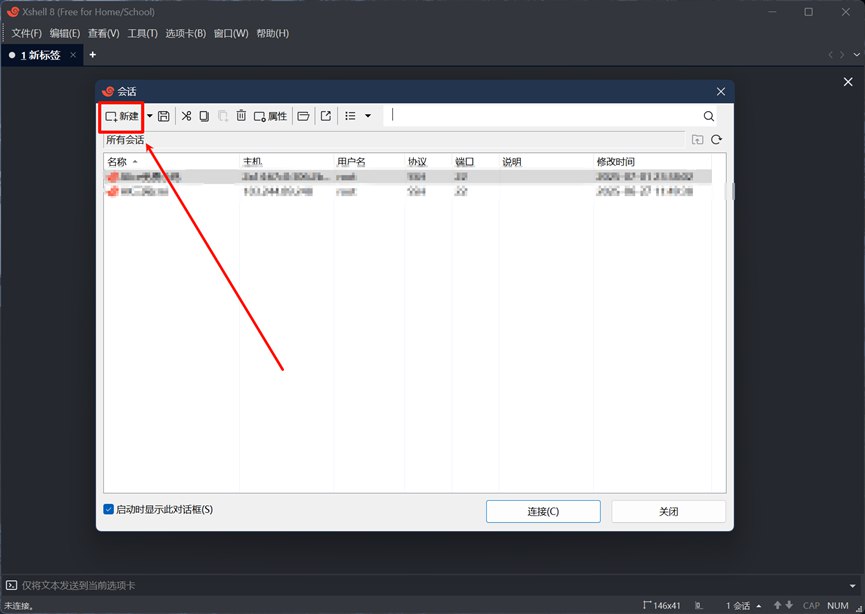Click the open folder icon above the session list

(x=697, y=140)
